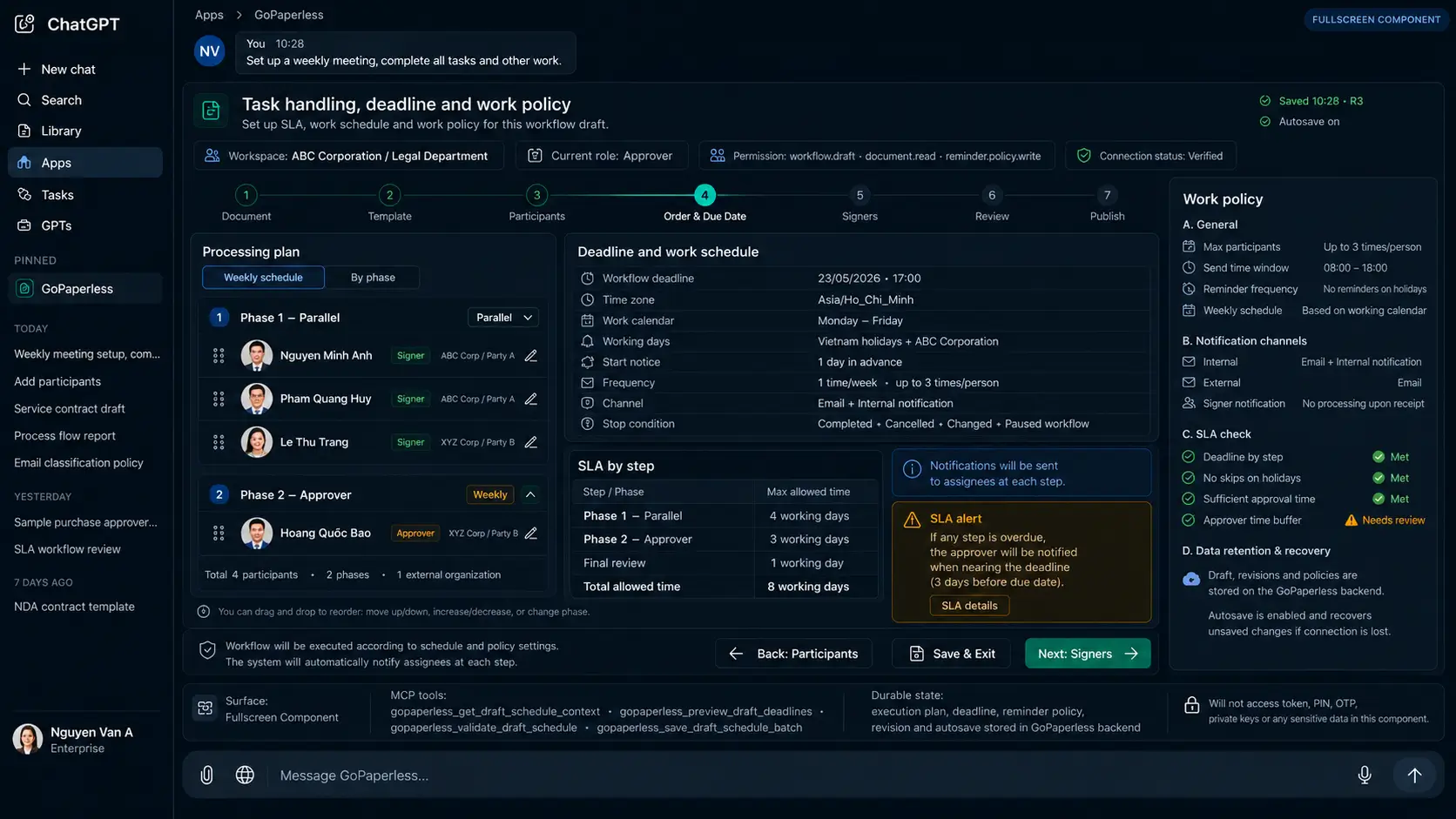The image size is (1456, 819).
Task: Click the Next: Signers button
Action: coord(1088,654)
